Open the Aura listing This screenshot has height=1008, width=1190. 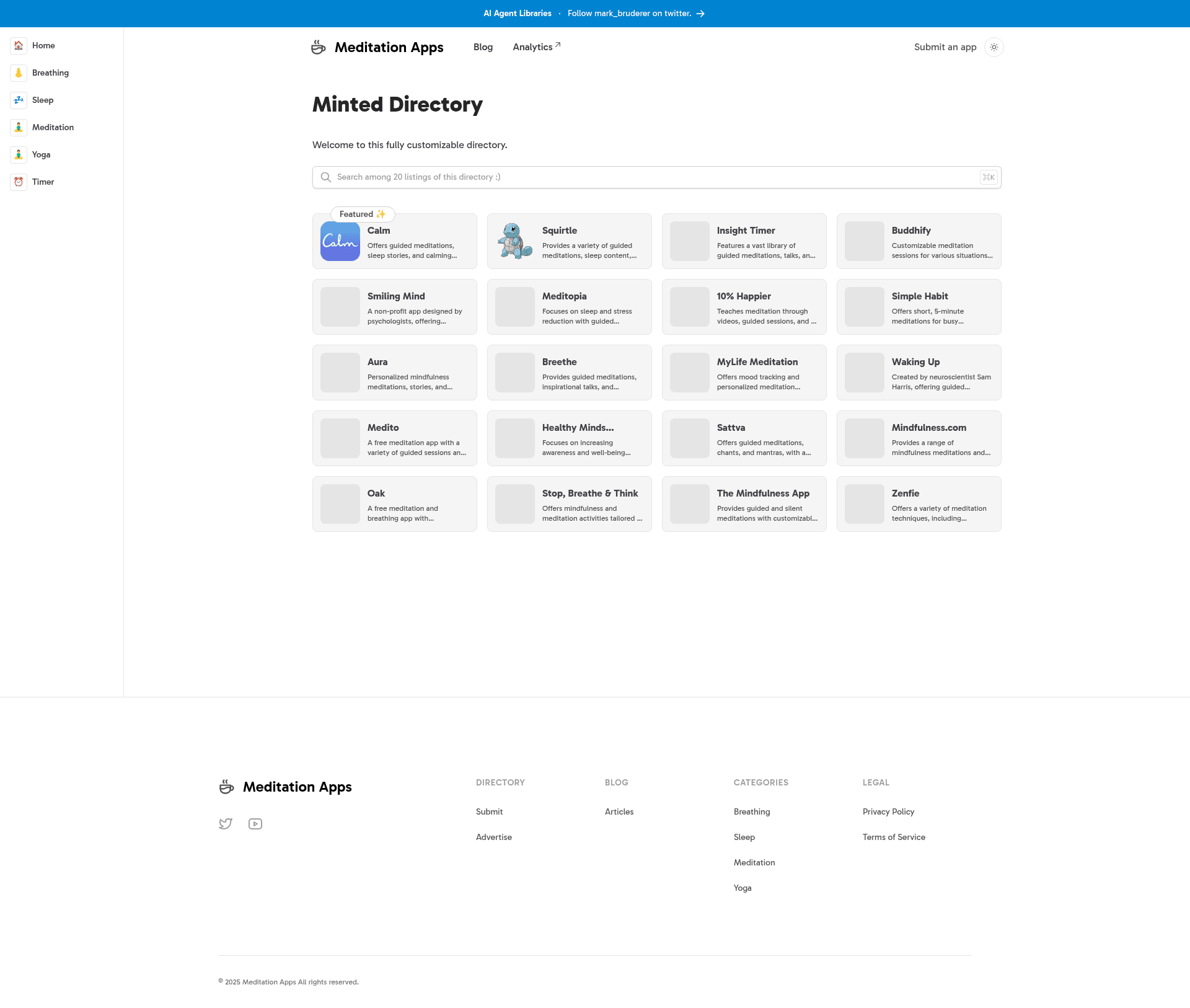pyautogui.click(x=395, y=373)
